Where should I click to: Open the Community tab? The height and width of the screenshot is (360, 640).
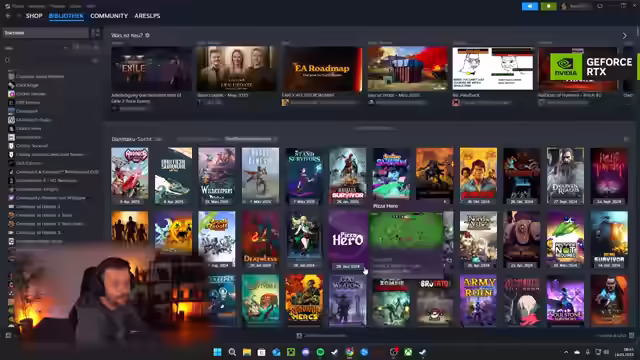click(109, 16)
